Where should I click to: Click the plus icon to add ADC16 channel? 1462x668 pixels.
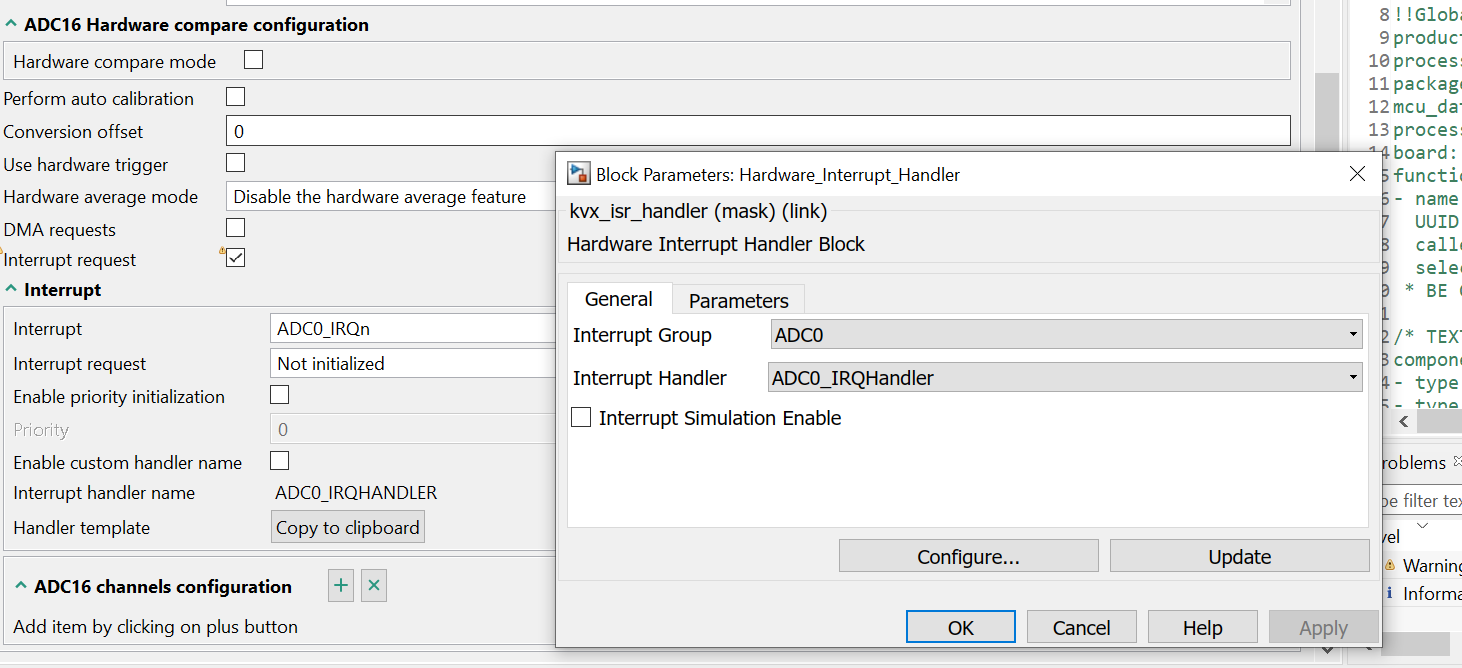click(341, 586)
